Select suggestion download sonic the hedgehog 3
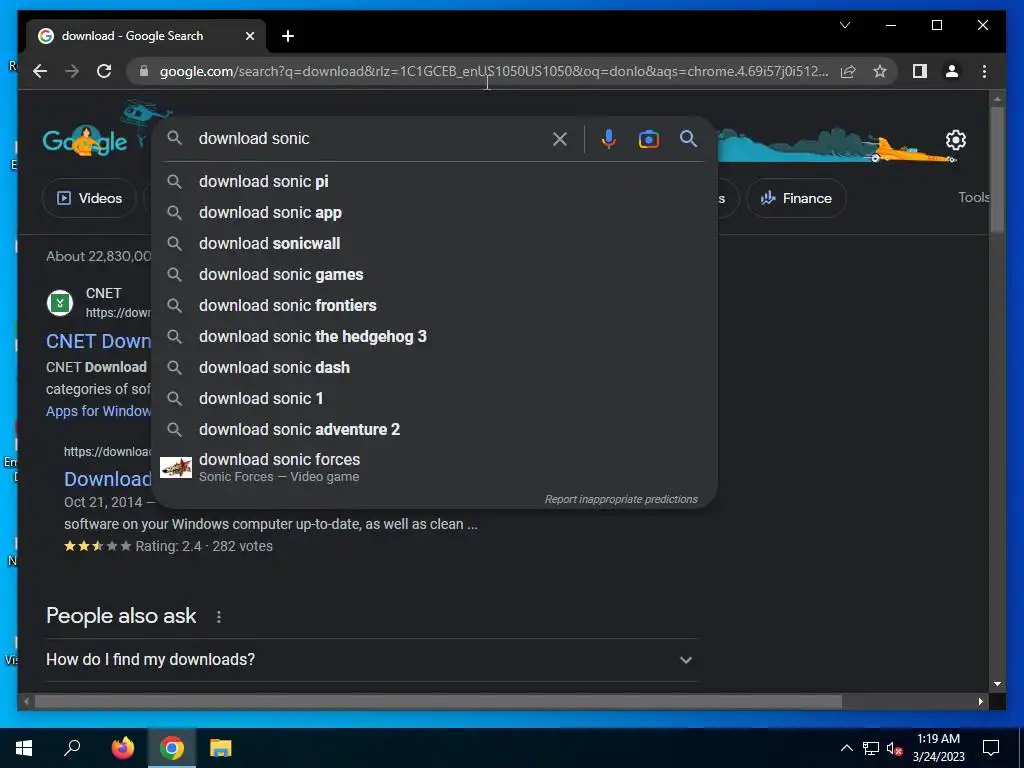This screenshot has height=768, width=1024. coord(434,336)
